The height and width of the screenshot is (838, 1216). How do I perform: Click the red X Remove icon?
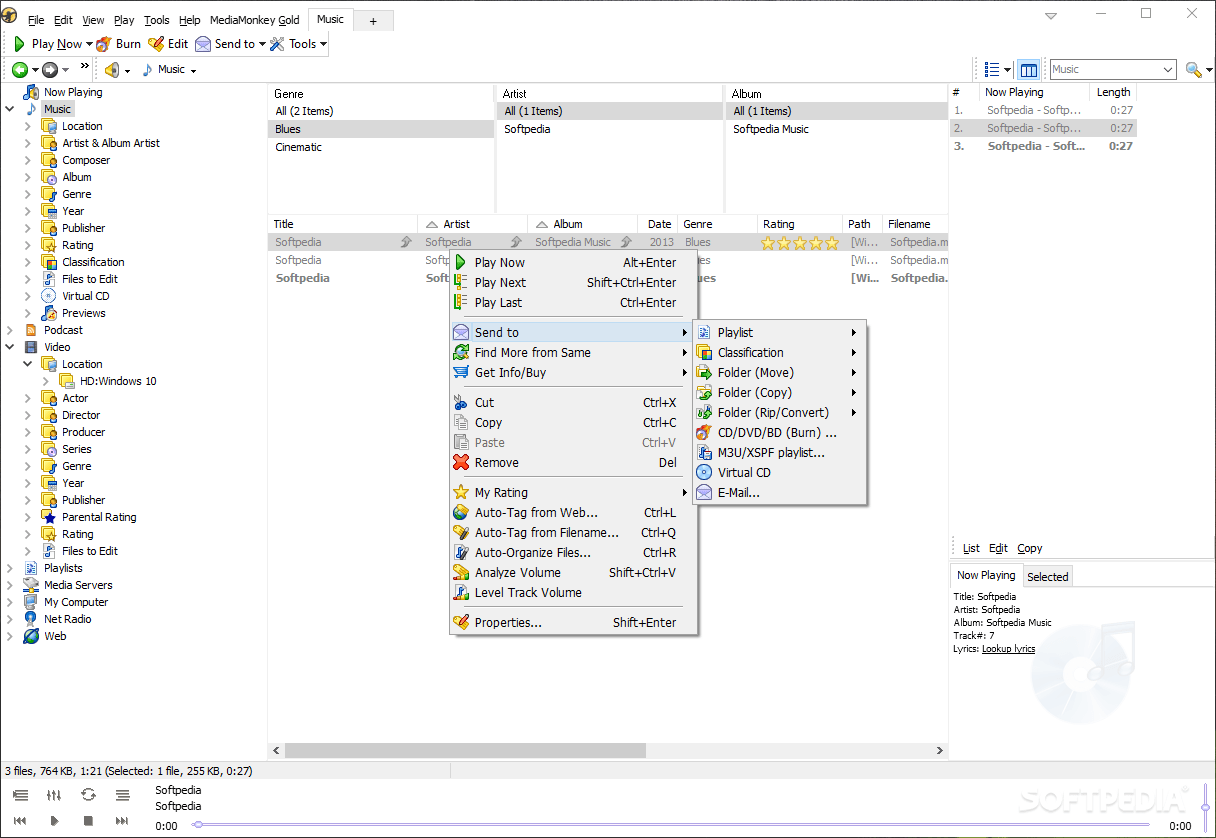(x=460, y=462)
